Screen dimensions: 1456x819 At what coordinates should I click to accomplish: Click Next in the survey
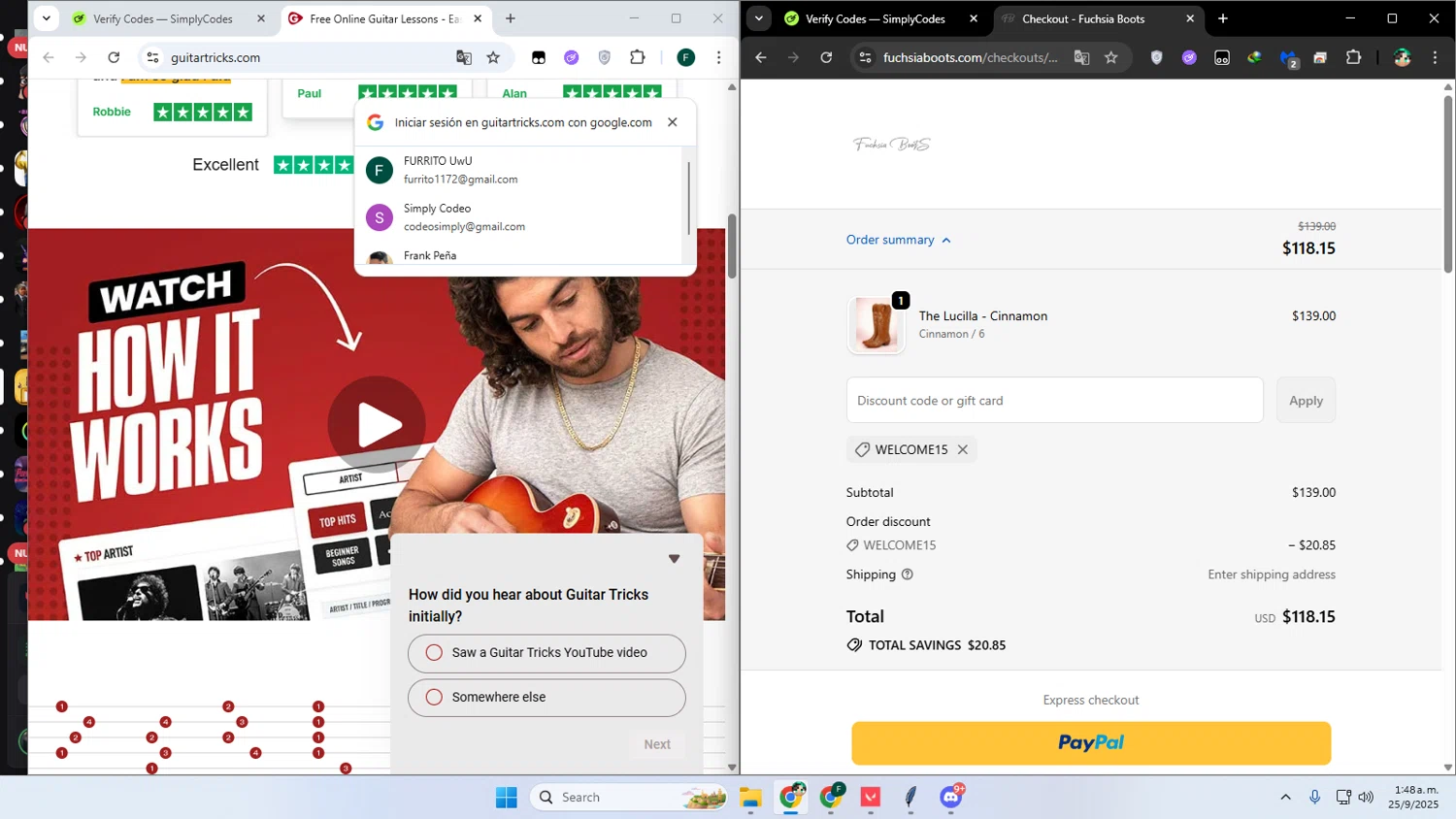657,744
